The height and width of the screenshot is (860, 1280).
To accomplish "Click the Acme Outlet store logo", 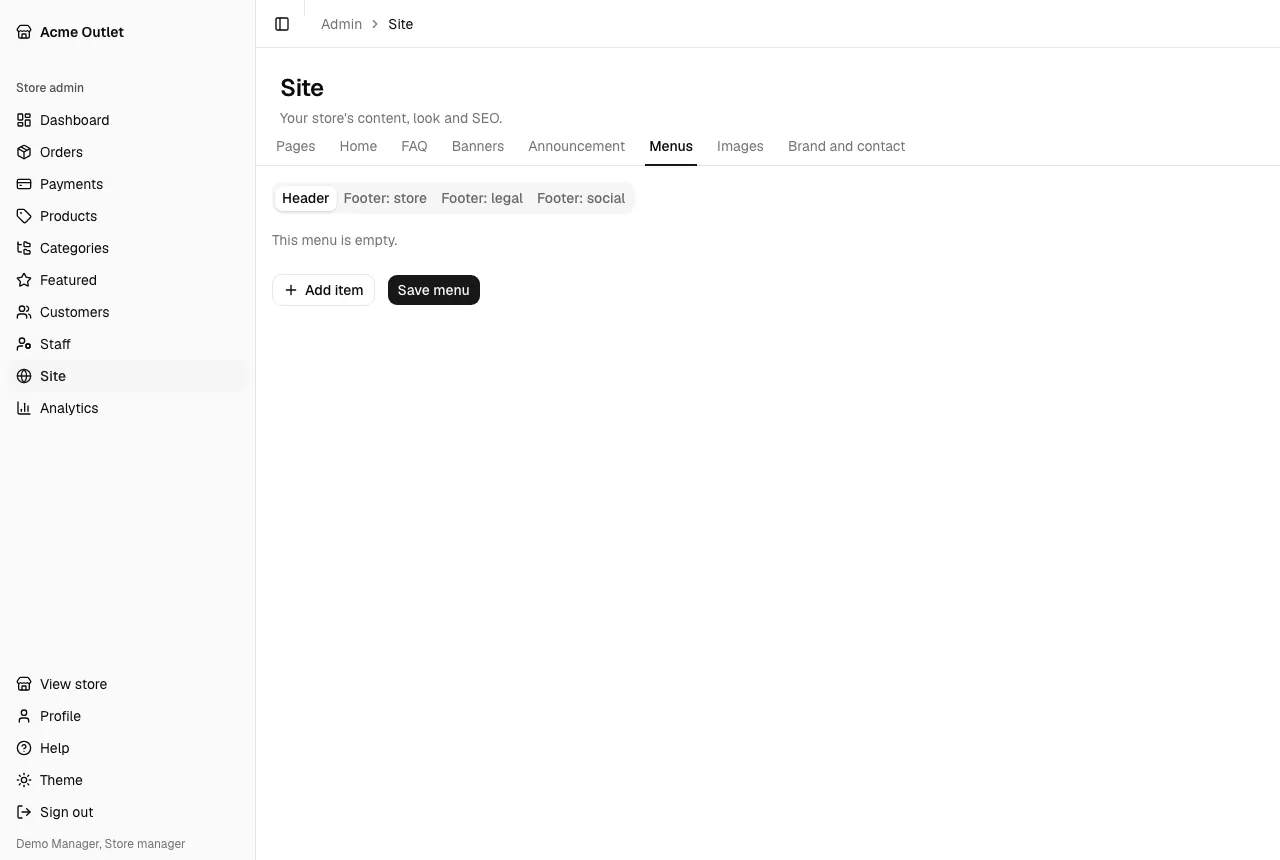I will pyautogui.click(x=24, y=32).
